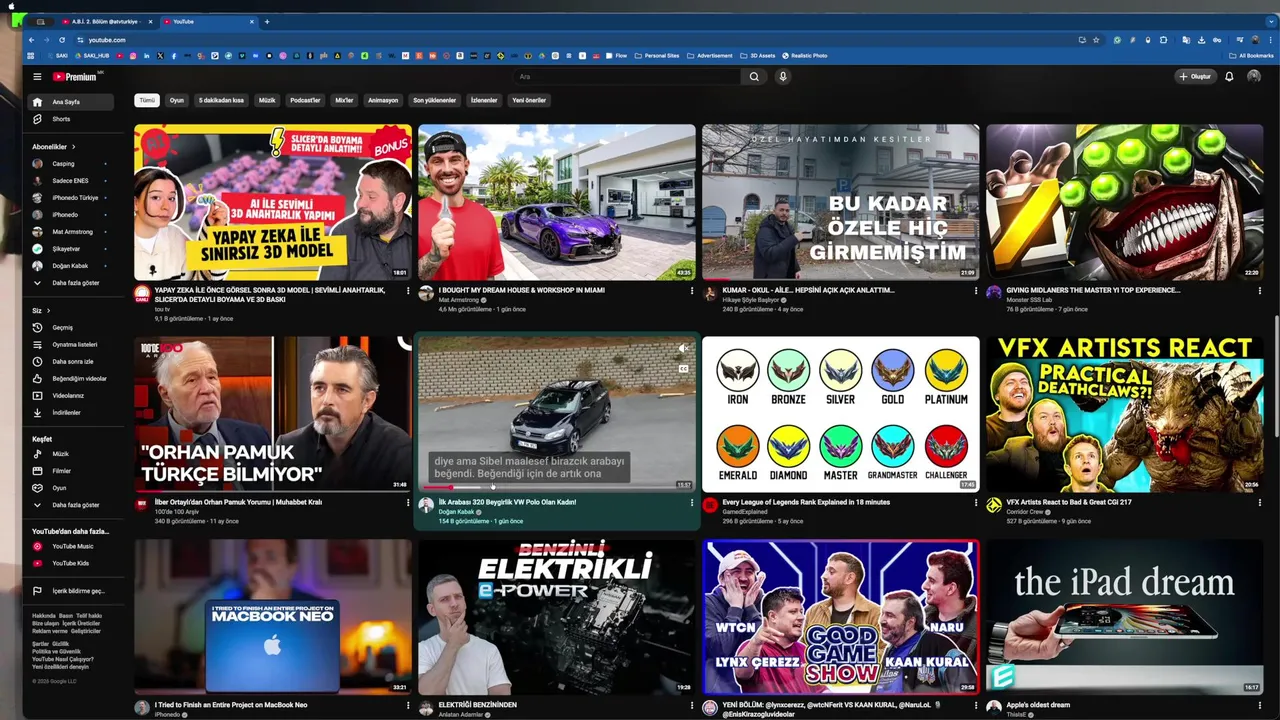Click the Oluştur create button
This screenshot has height=720, width=1280.
[1195, 76]
